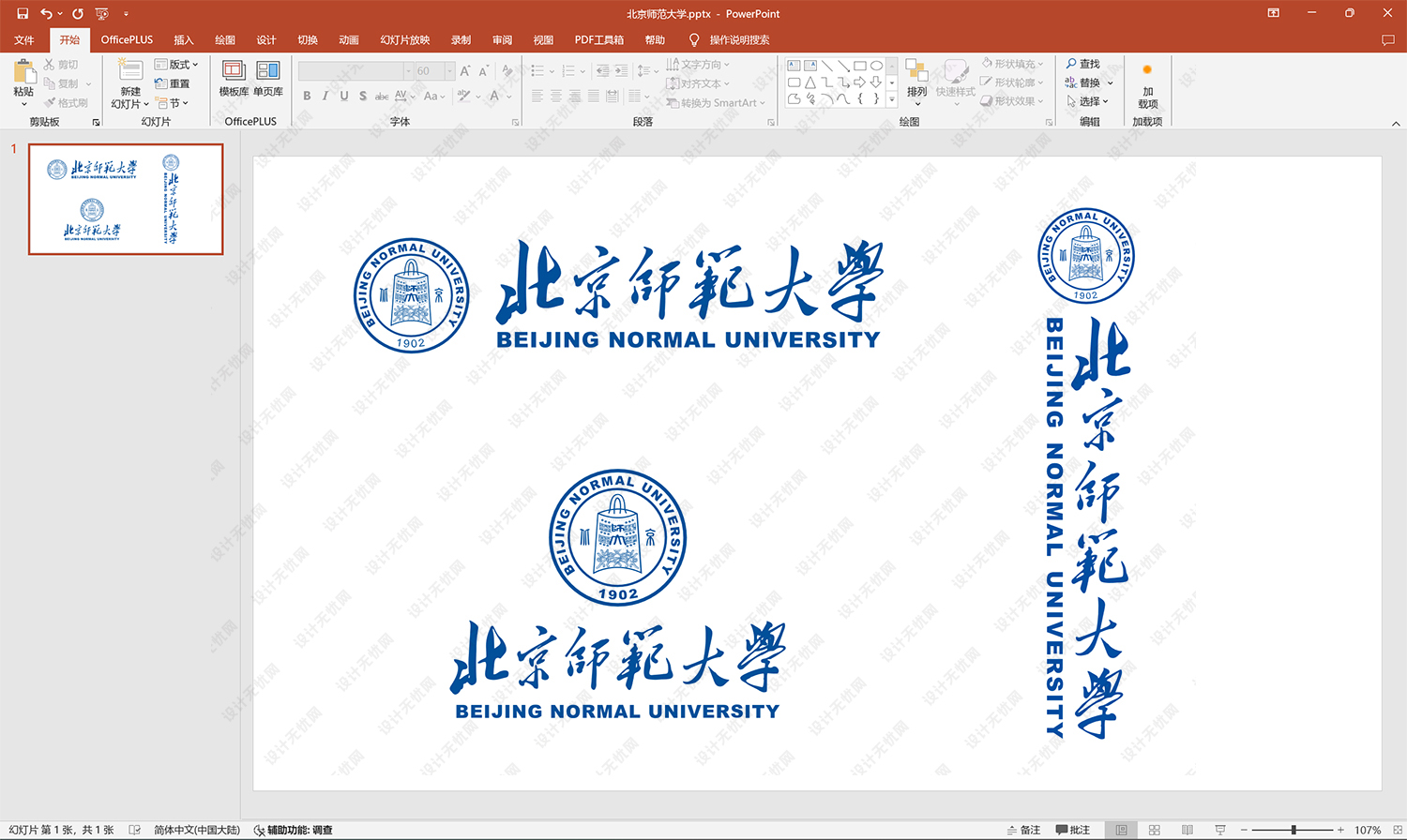This screenshot has height=840, width=1407.
Task: Open ribbon display options
Action: pos(1273,13)
